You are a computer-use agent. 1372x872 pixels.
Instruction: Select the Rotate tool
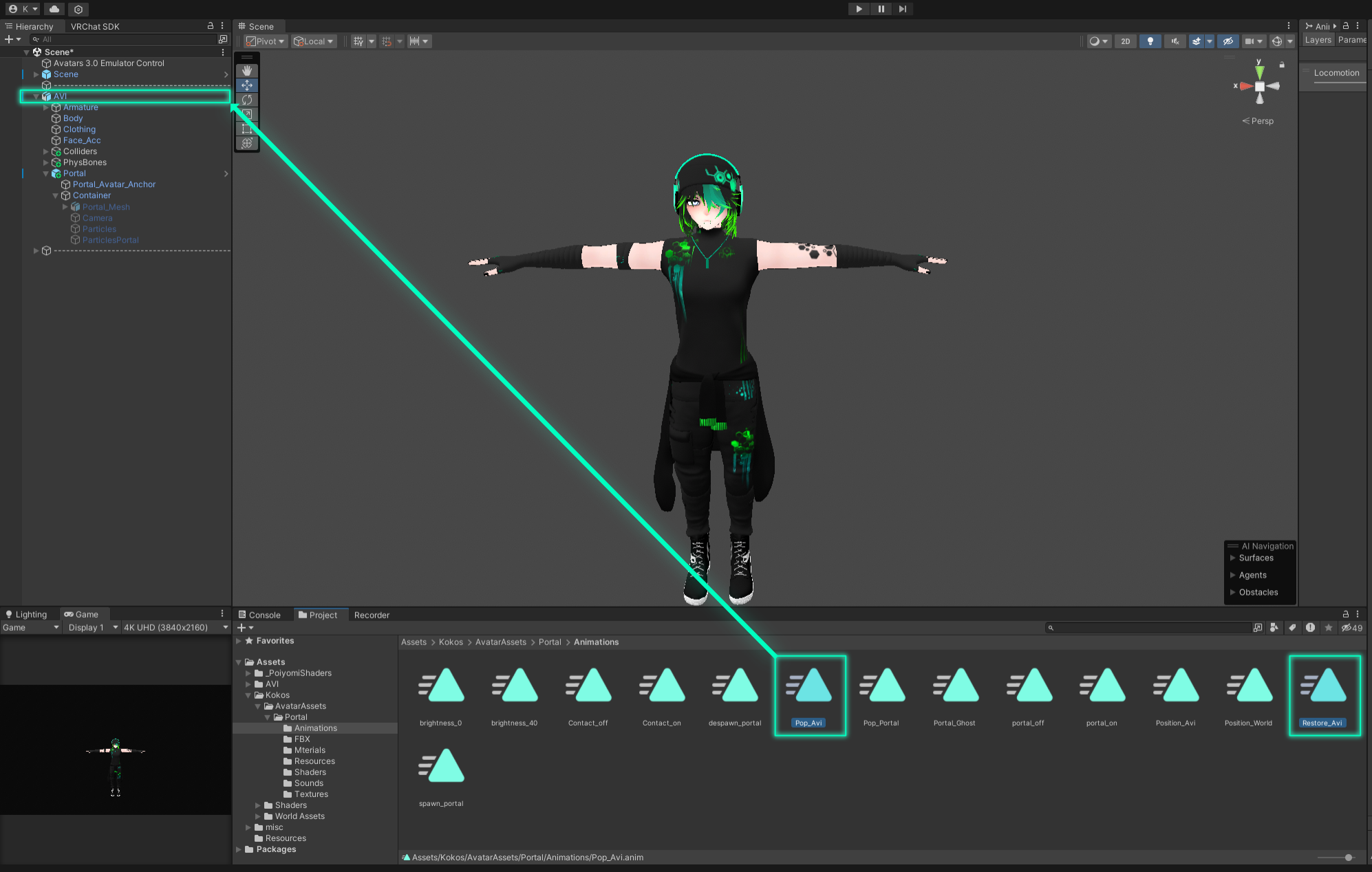247,100
